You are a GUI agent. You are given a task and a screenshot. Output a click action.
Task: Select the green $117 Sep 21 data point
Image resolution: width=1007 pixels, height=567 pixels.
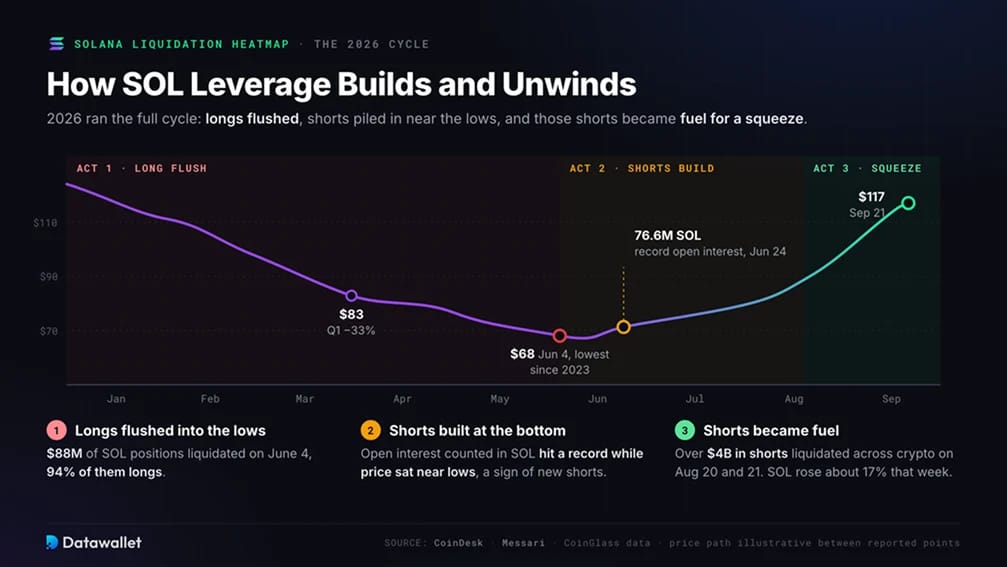(x=907, y=203)
